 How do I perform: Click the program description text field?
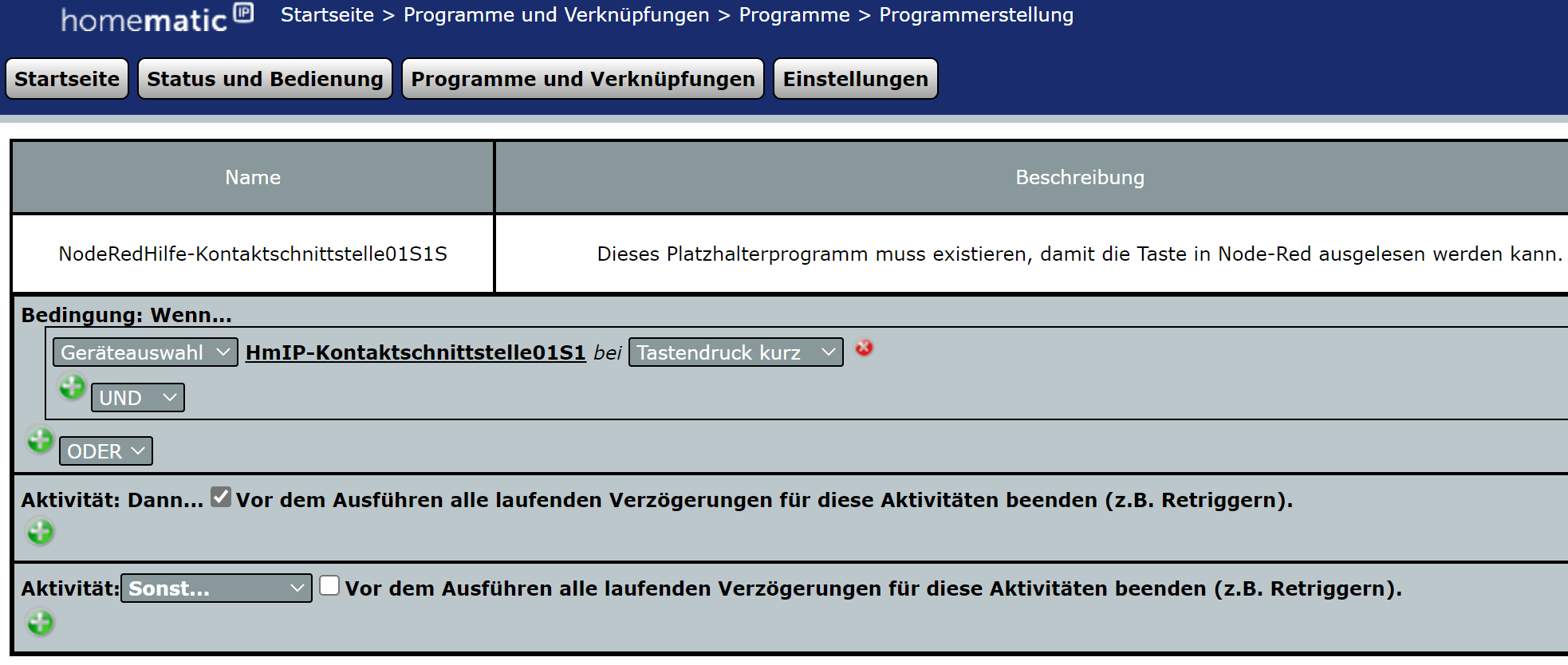(1079, 254)
